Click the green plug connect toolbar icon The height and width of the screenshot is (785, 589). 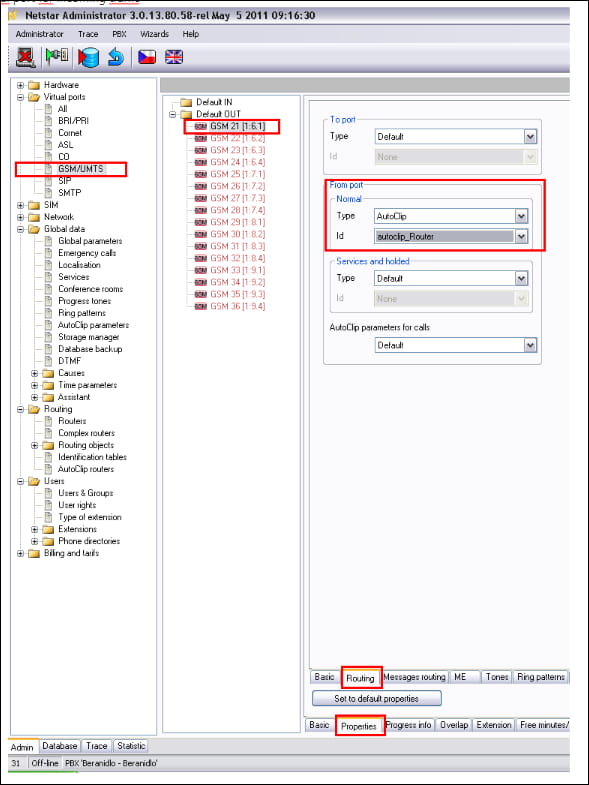[57, 56]
